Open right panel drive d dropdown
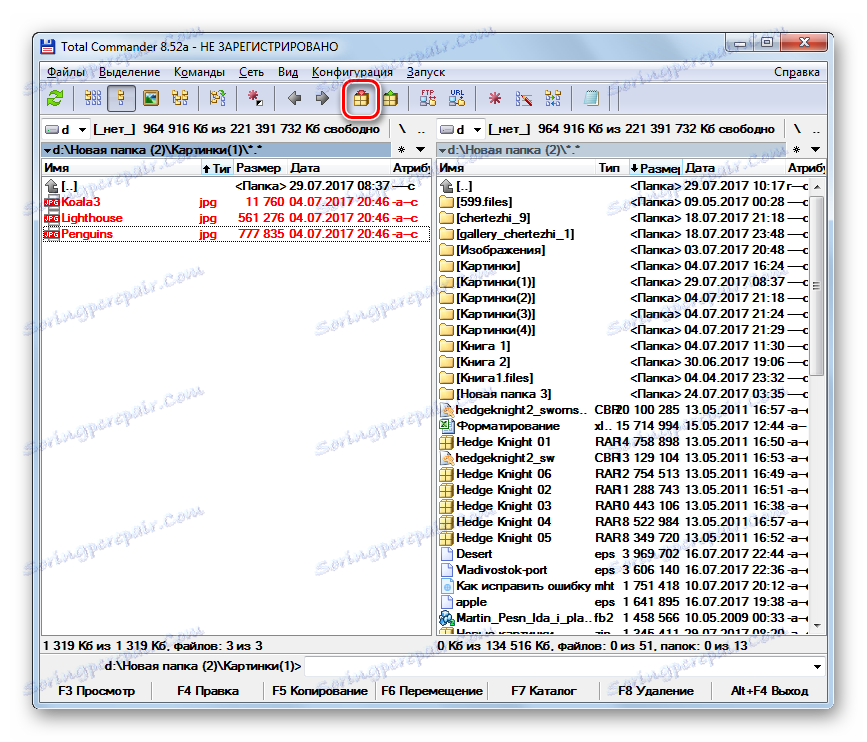867x742 pixels. point(461,129)
